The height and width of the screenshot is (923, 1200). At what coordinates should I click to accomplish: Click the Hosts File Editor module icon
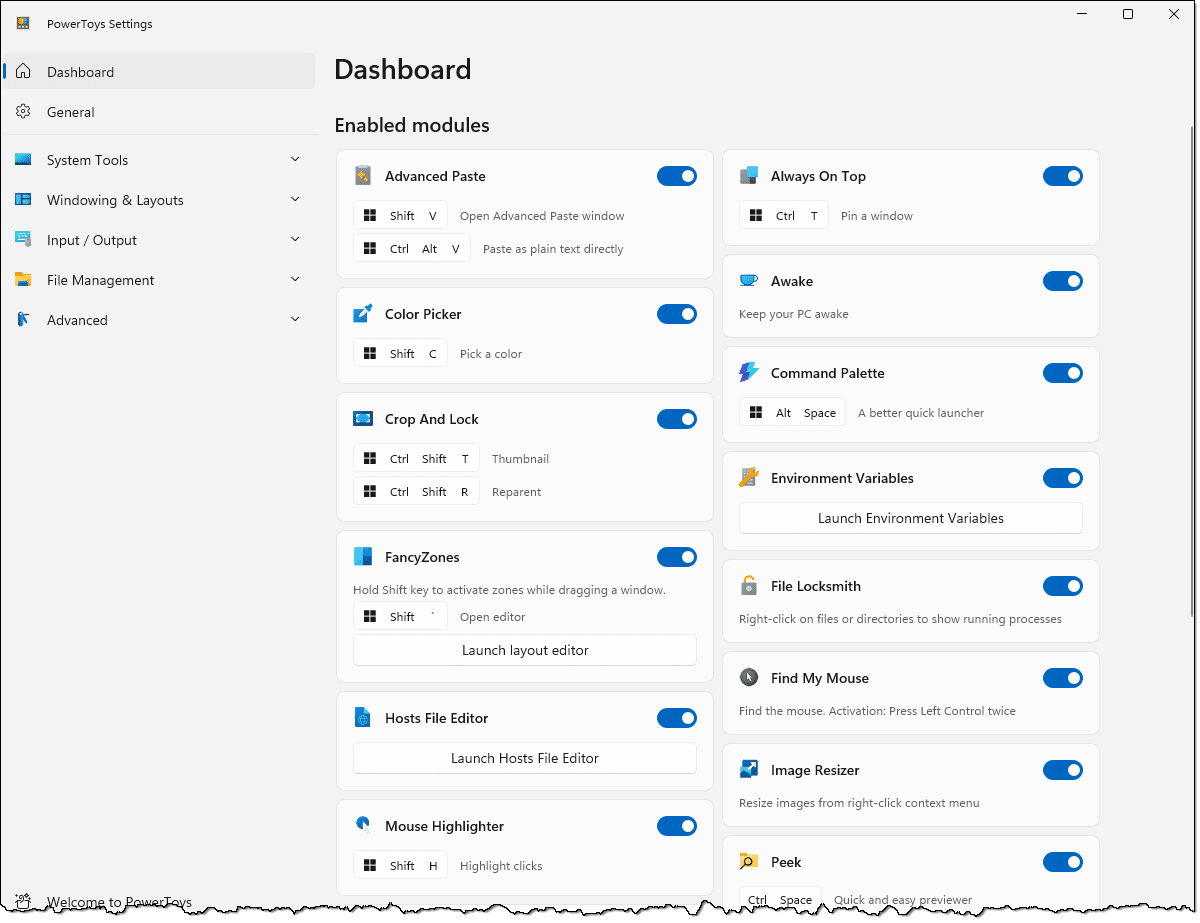pyautogui.click(x=363, y=718)
